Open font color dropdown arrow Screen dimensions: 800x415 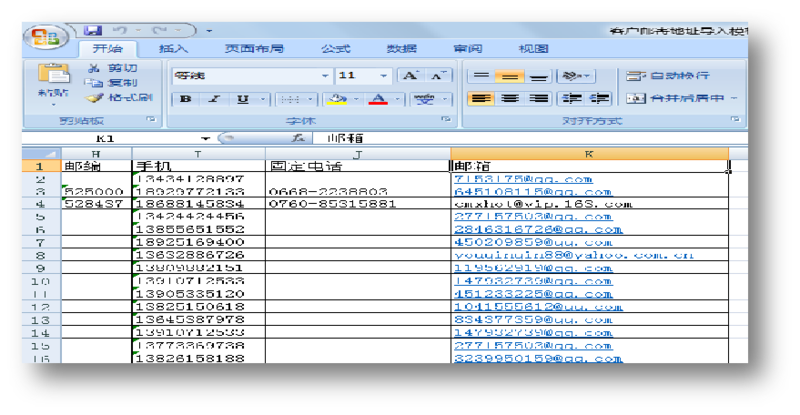pos(397,99)
